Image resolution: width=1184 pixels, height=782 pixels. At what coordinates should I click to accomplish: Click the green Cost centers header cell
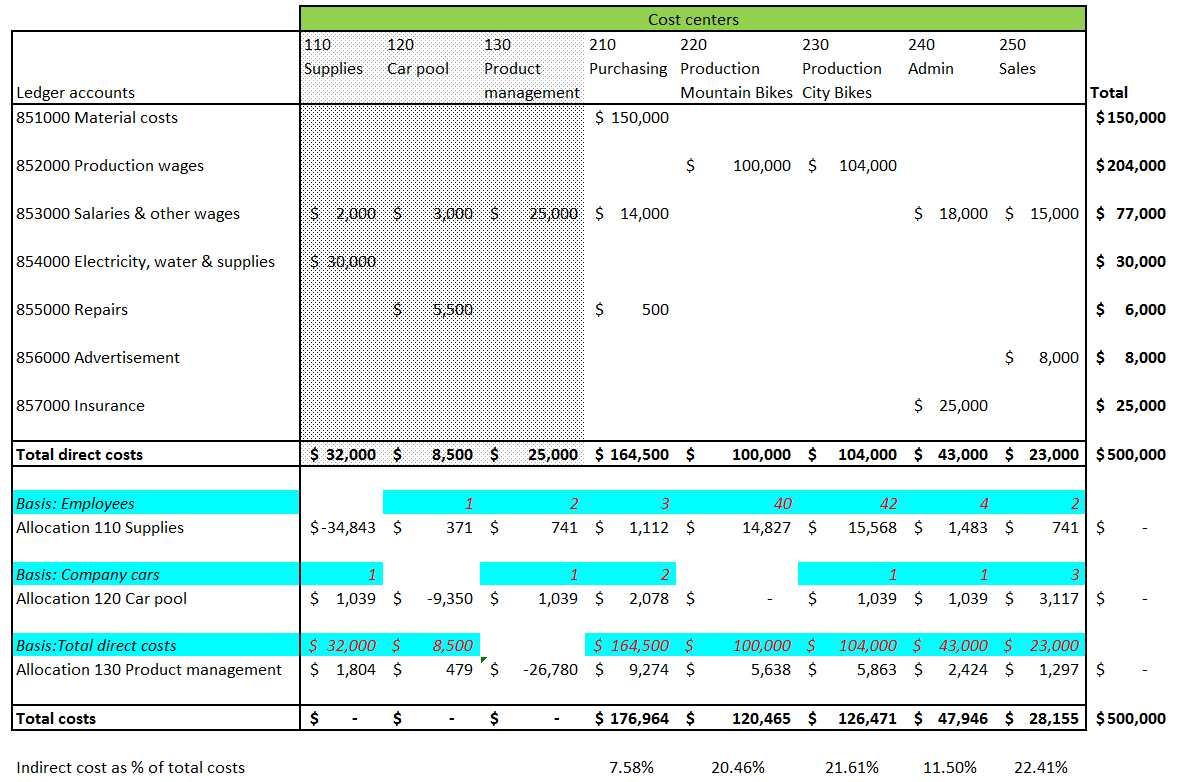point(692,19)
